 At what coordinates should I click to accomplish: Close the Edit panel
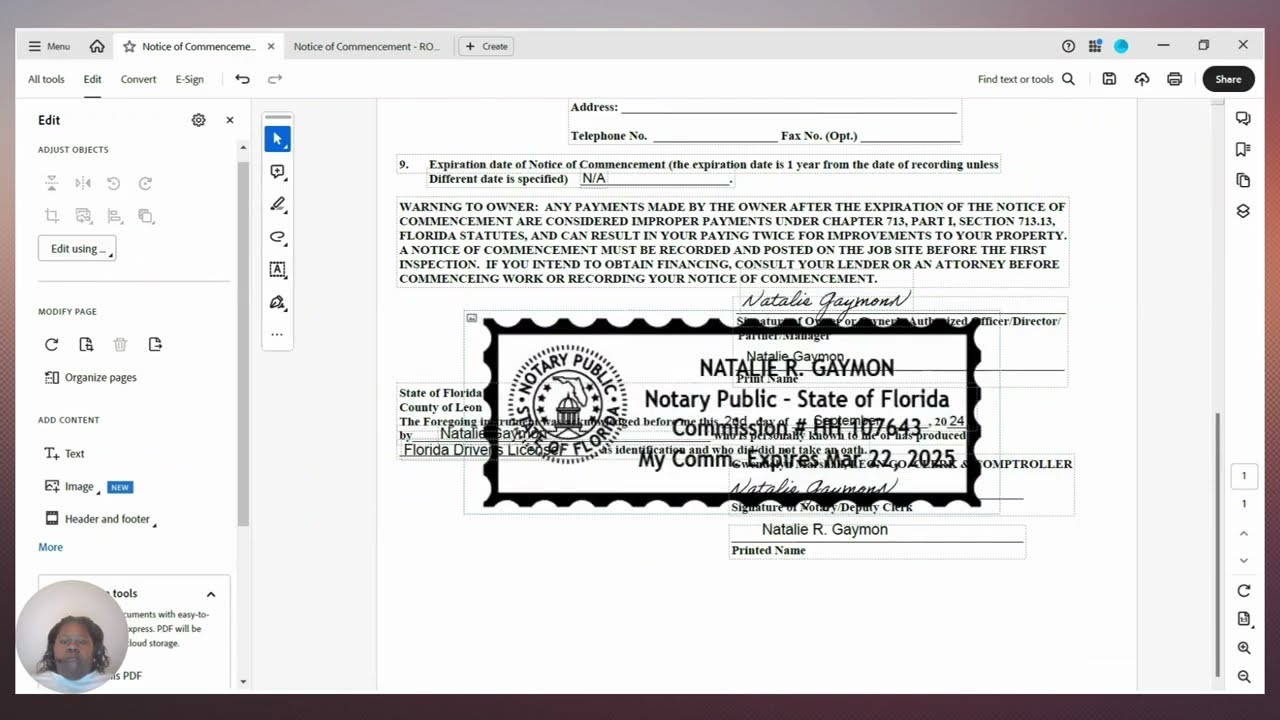pyautogui.click(x=230, y=120)
